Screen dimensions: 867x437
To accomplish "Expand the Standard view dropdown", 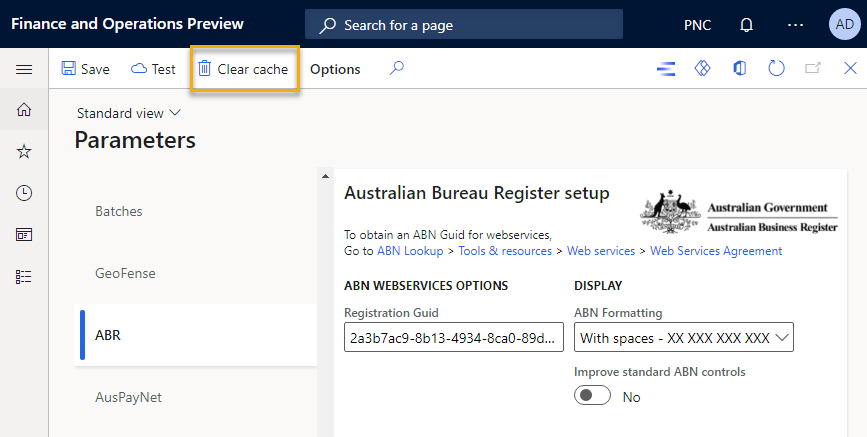I will point(129,113).
